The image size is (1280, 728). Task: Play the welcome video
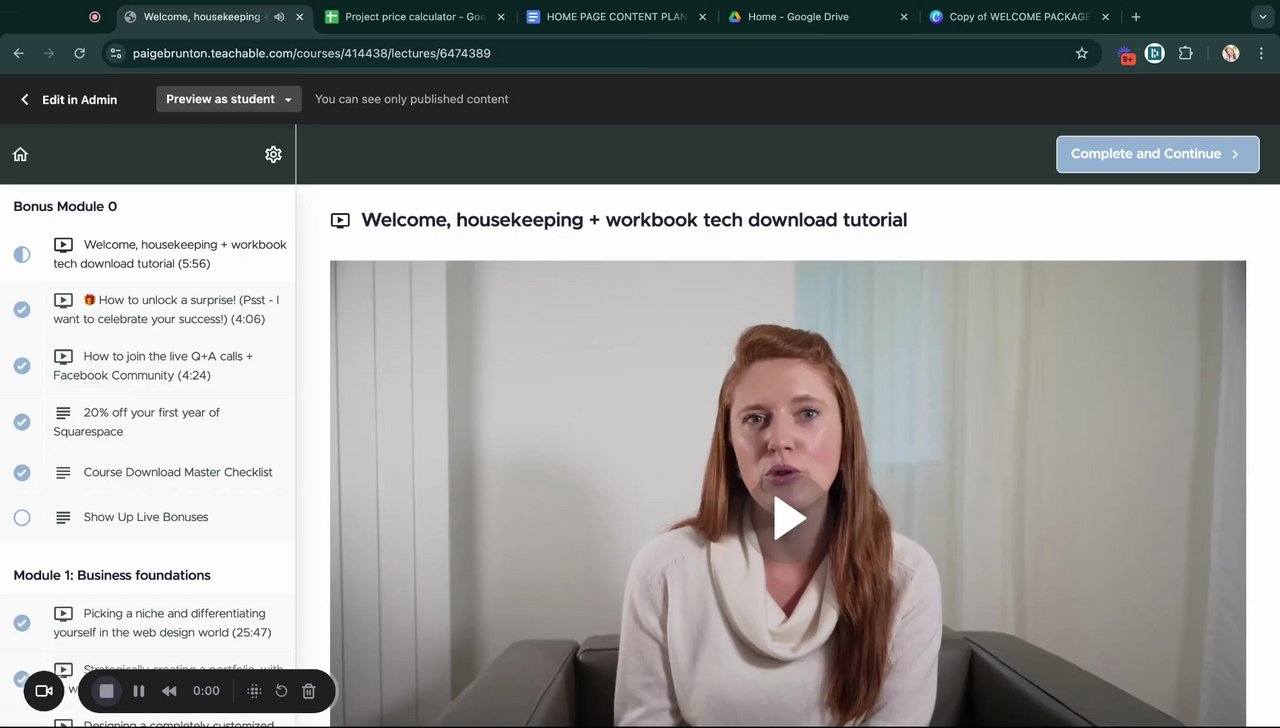coord(789,519)
